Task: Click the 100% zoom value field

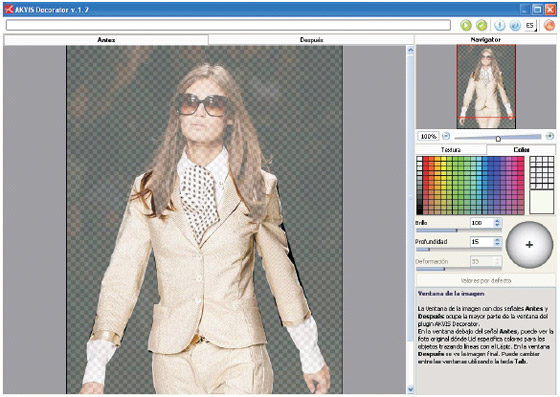Action: tap(428, 136)
